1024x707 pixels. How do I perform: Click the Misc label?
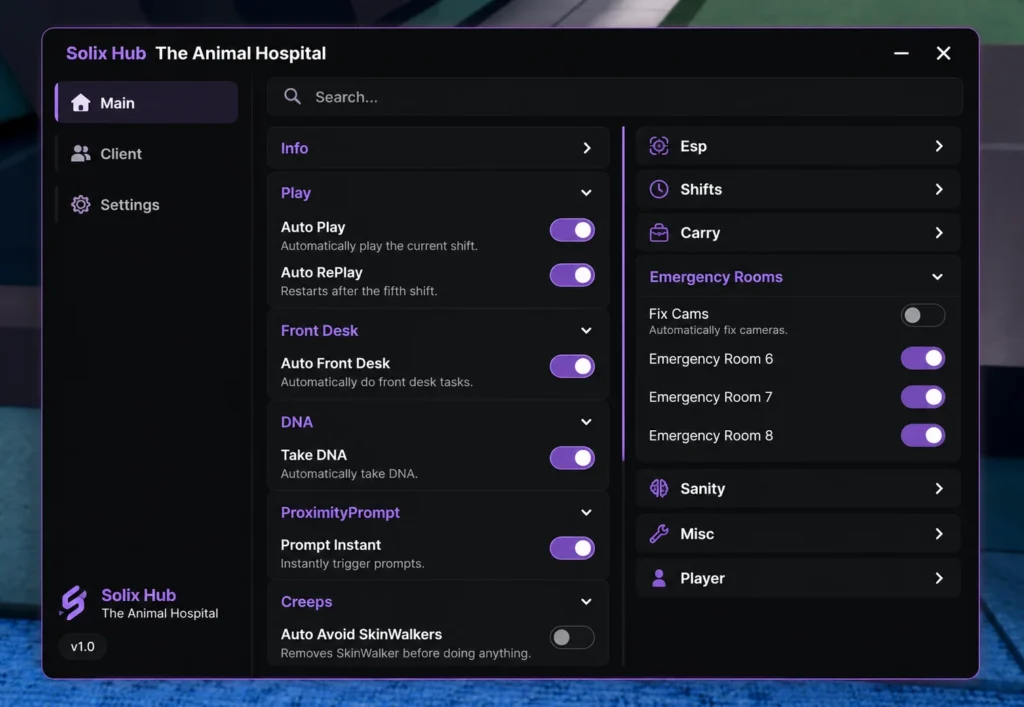(x=697, y=533)
